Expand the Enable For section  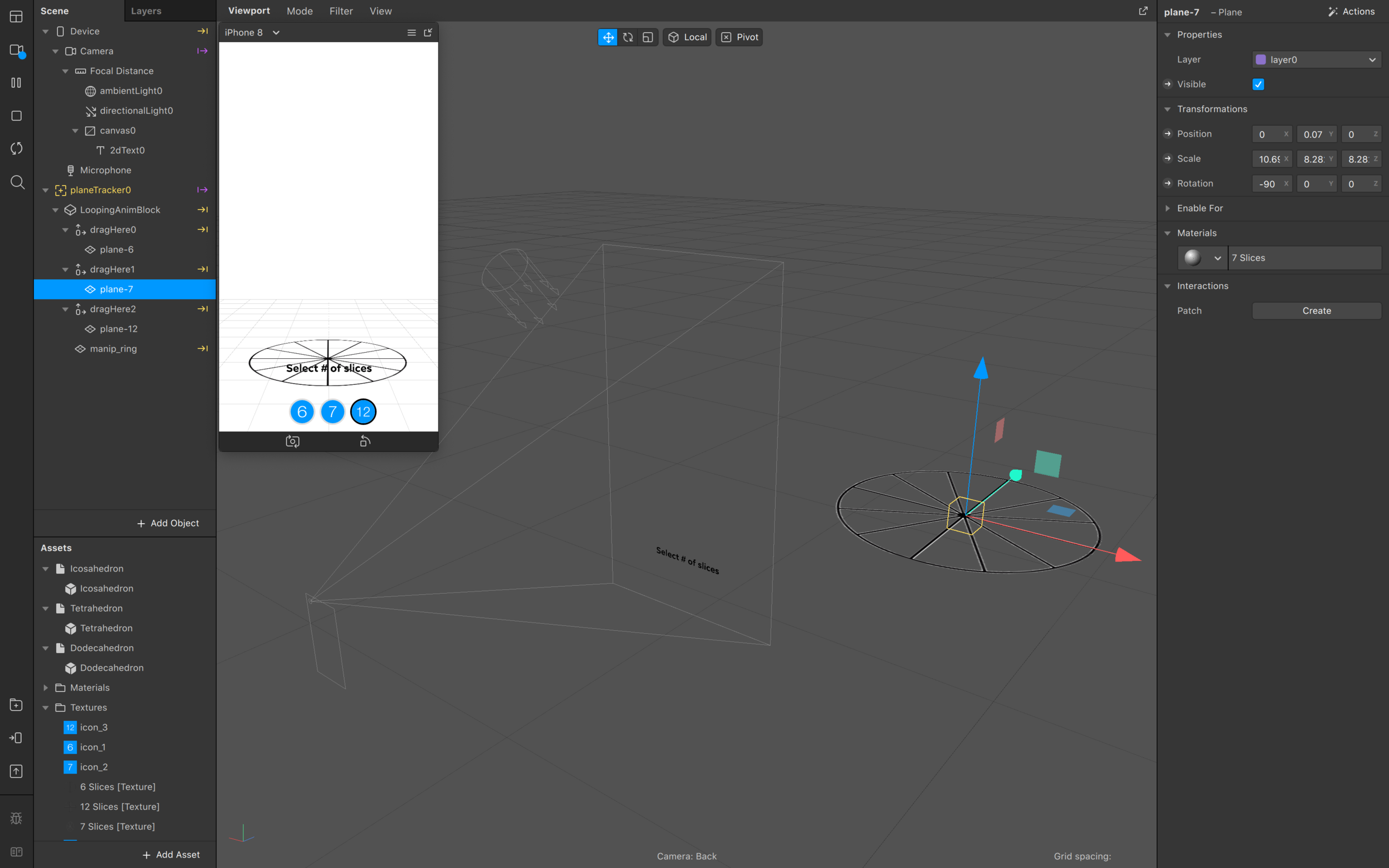click(1167, 208)
